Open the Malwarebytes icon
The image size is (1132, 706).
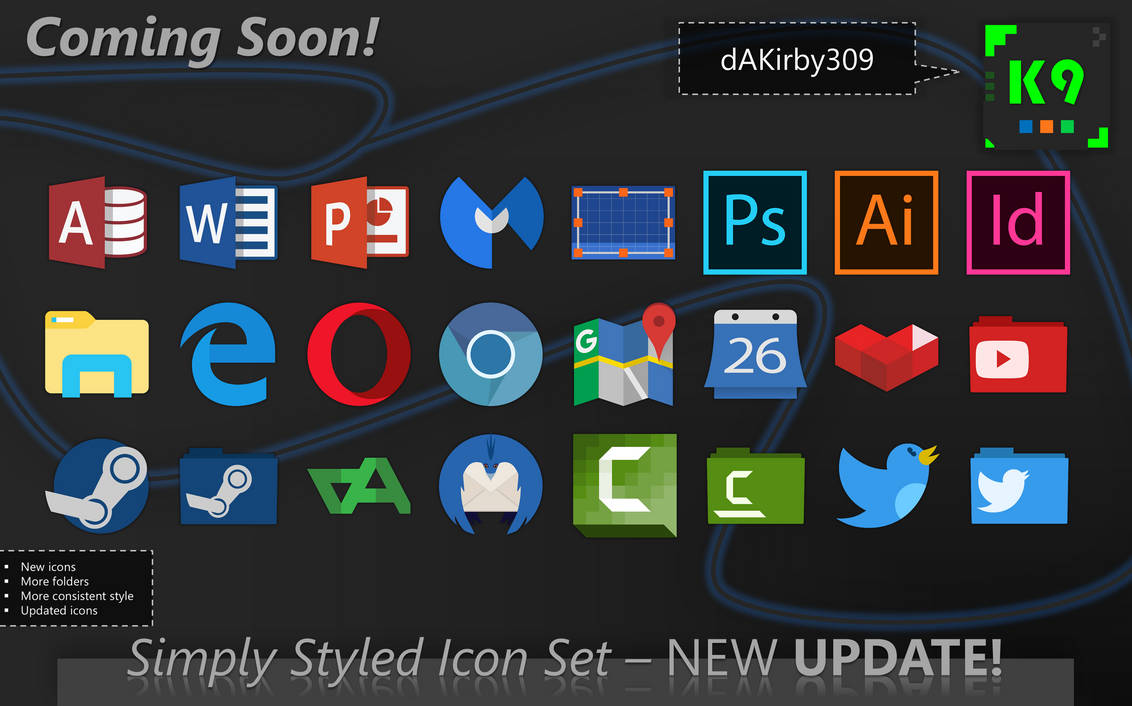pyautogui.click(x=492, y=222)
